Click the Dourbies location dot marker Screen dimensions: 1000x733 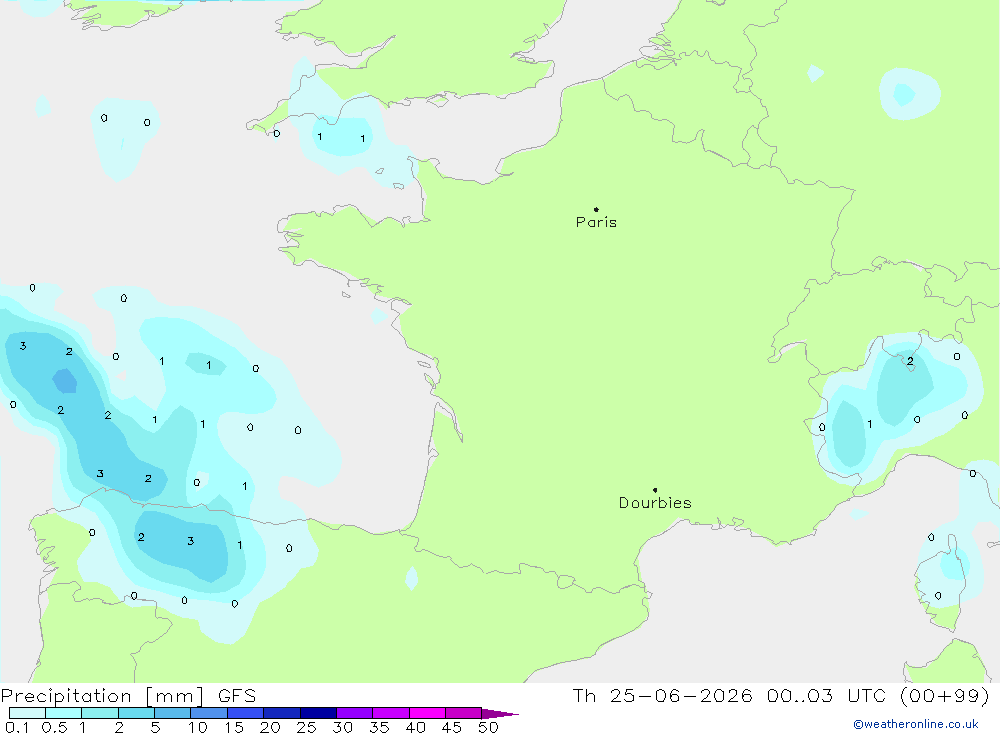coord(655,490)
